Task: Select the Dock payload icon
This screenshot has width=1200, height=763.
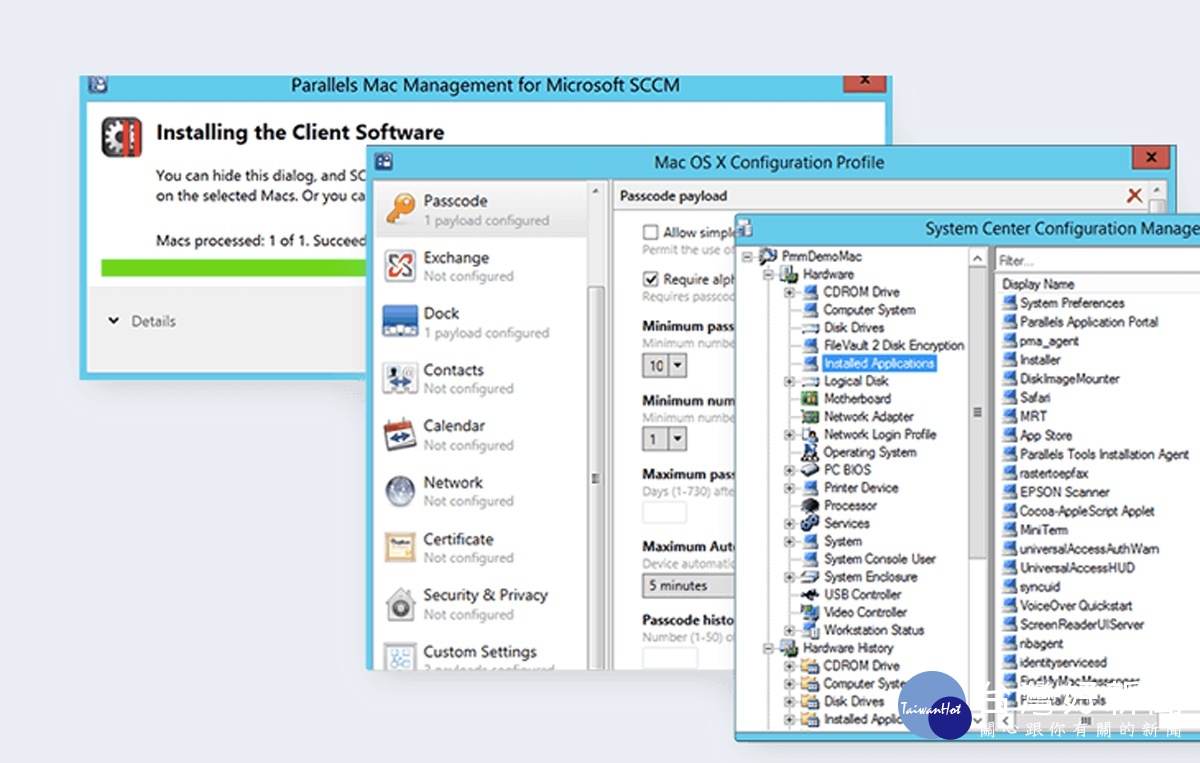Action: click(x=400, y=322)
